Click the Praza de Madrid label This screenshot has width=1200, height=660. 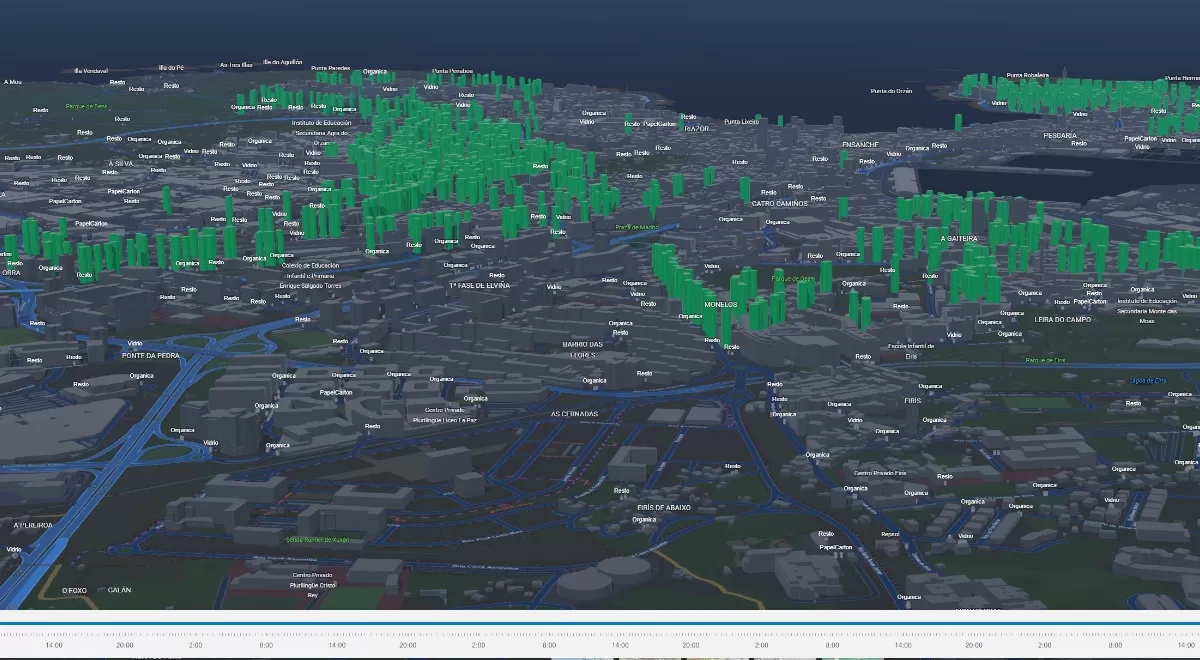pyautogui.click(x=637, y=227)
